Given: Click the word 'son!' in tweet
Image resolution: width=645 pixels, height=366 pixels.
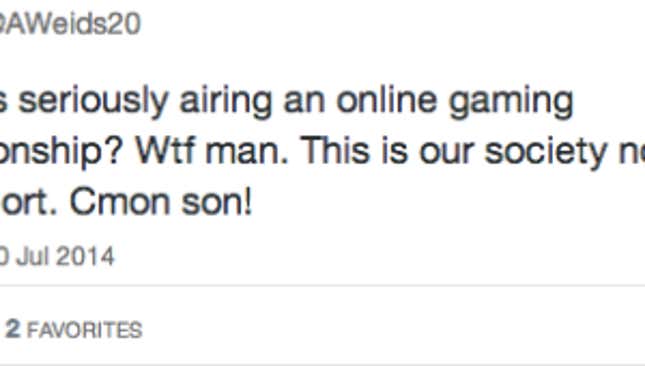Looking at the screenshot, I should pyautogui.click(x=216, y=202).
